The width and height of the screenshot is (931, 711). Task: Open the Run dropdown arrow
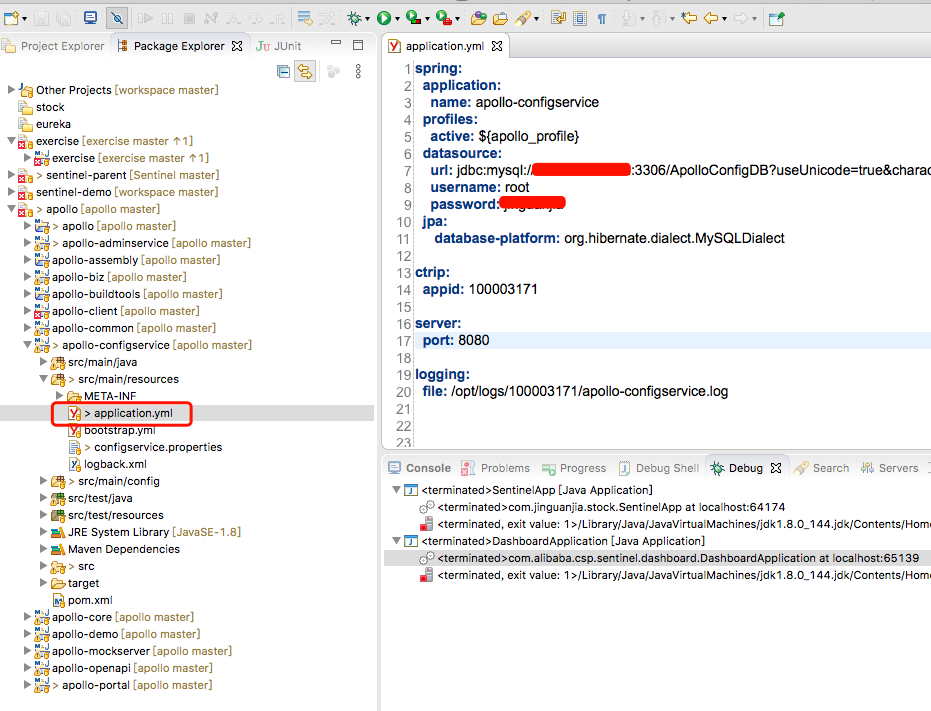[397, 19]
